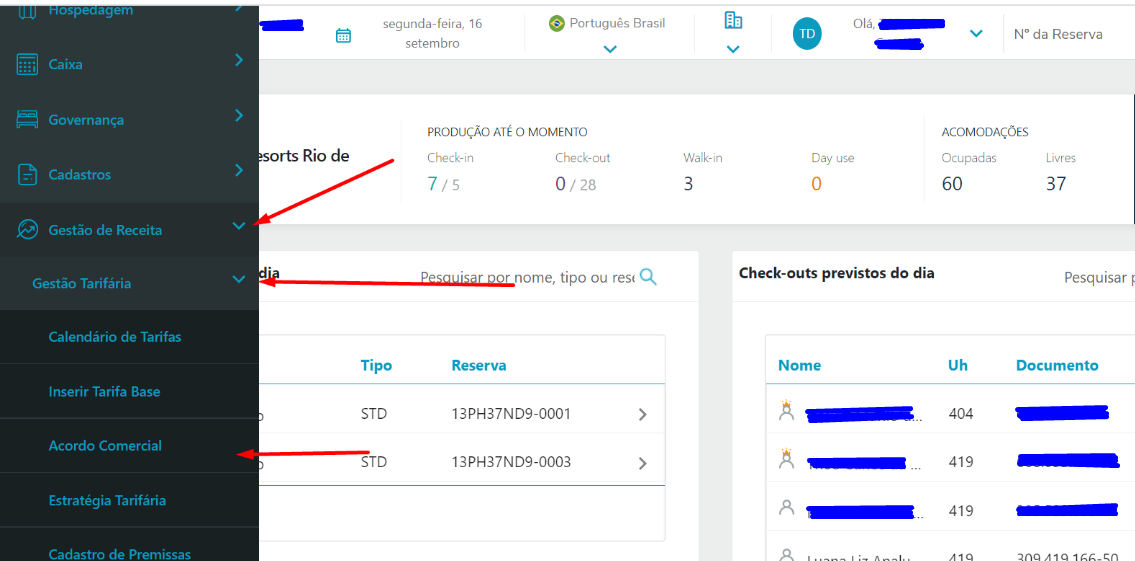This screenshot has height=561, width=1135.
Task: Click Uh 404 cell in check-outs
Action: pyautogui.click(x=961, y=414)
